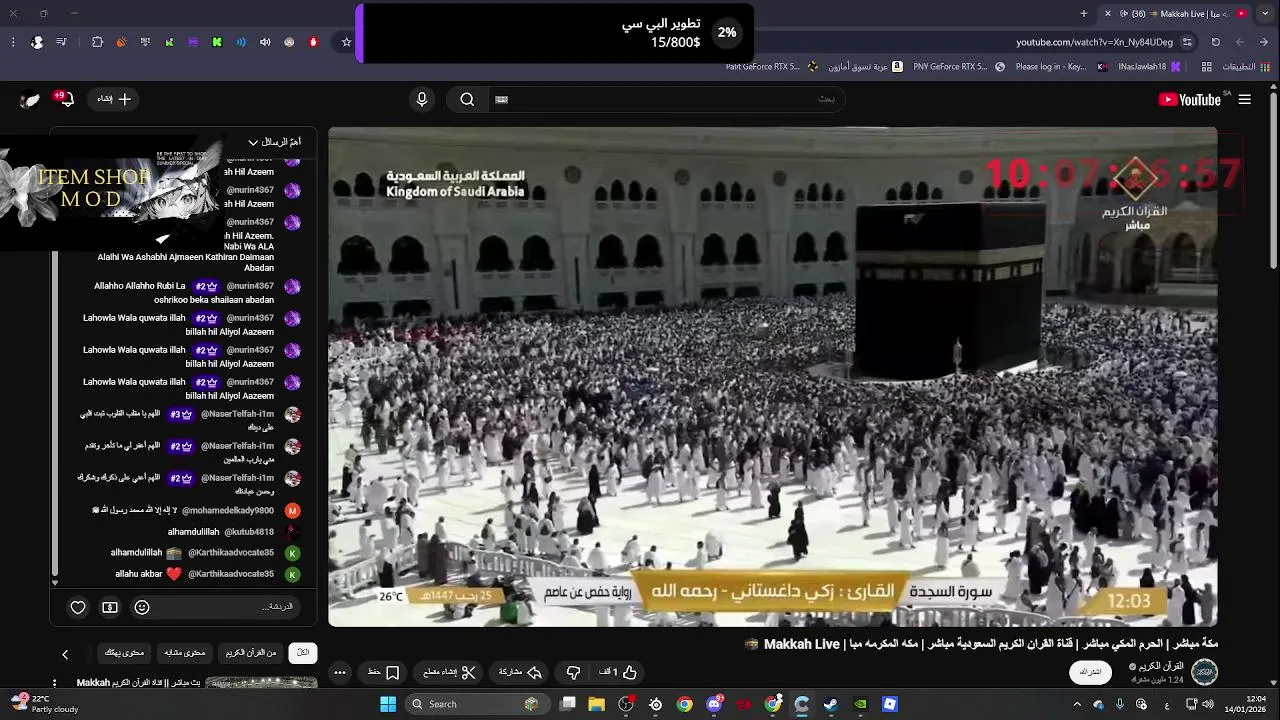Open YouTube notifications bell
Image resolution: width=1280 pixels, height=720 pixels.
(65, 99)
